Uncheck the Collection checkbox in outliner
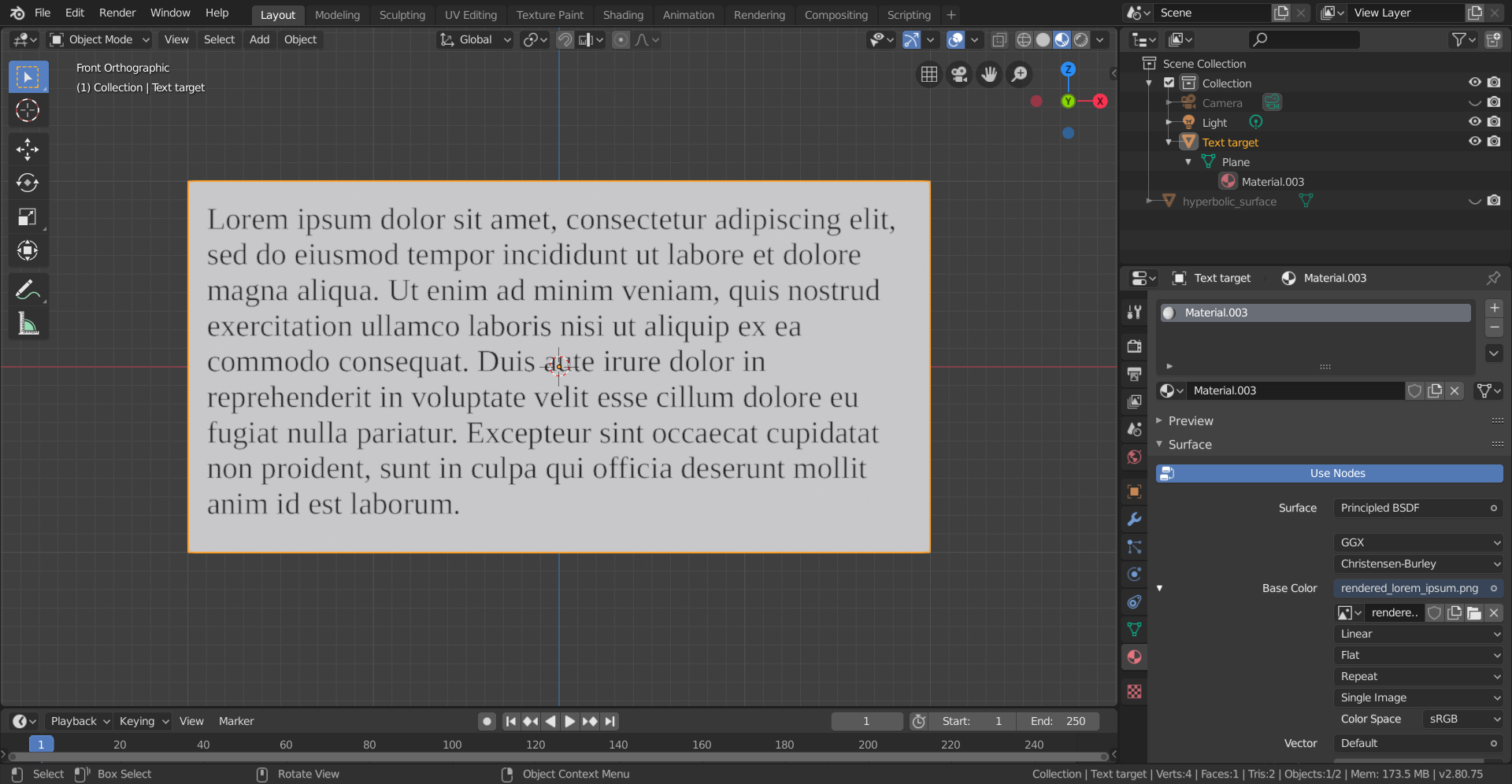The height and width of the screenshot is (784, 1512). click(x=1169, y=83)
